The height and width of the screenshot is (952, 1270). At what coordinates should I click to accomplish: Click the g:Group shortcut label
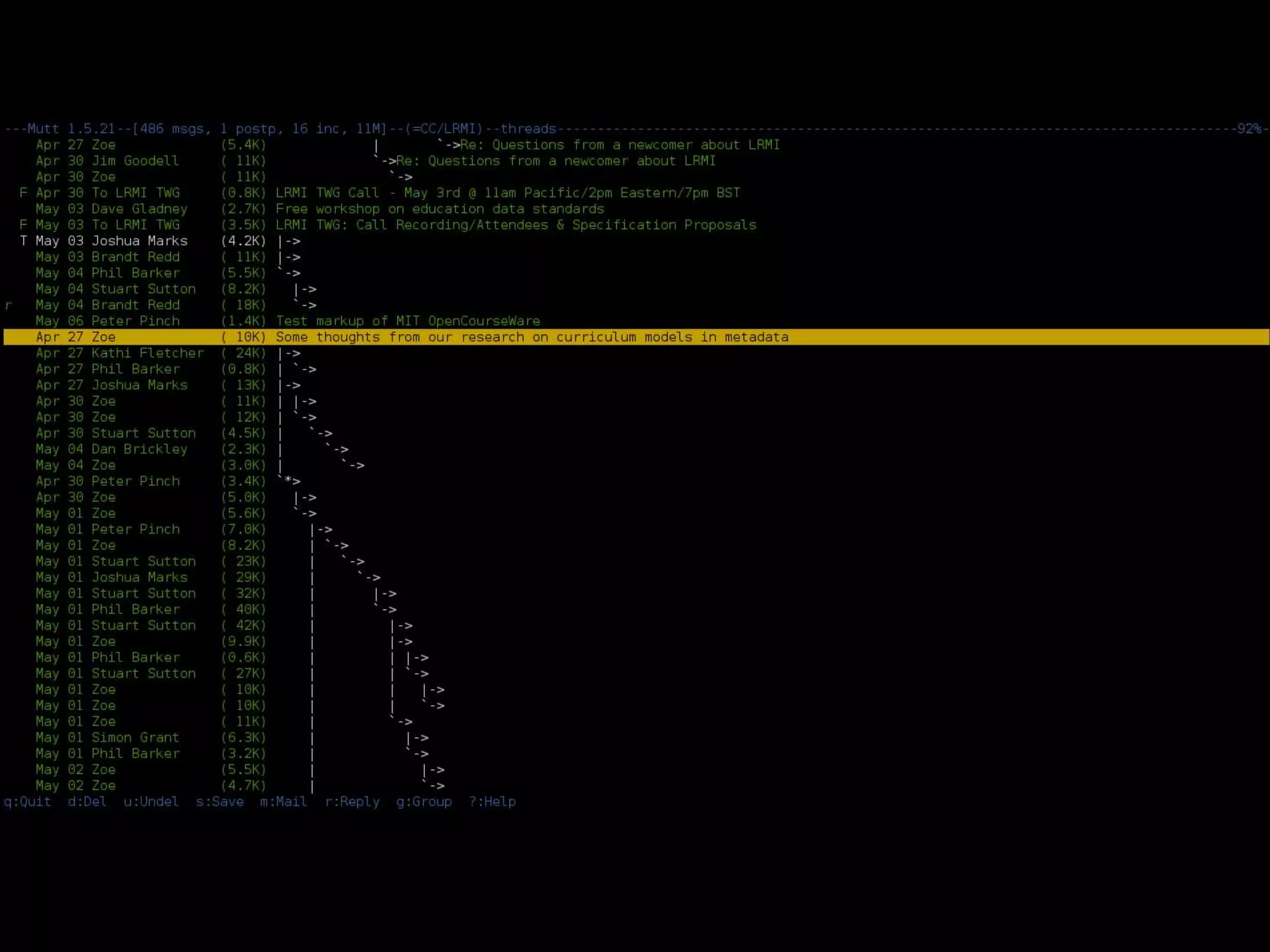pyautogui.click(x=424, y=801)
